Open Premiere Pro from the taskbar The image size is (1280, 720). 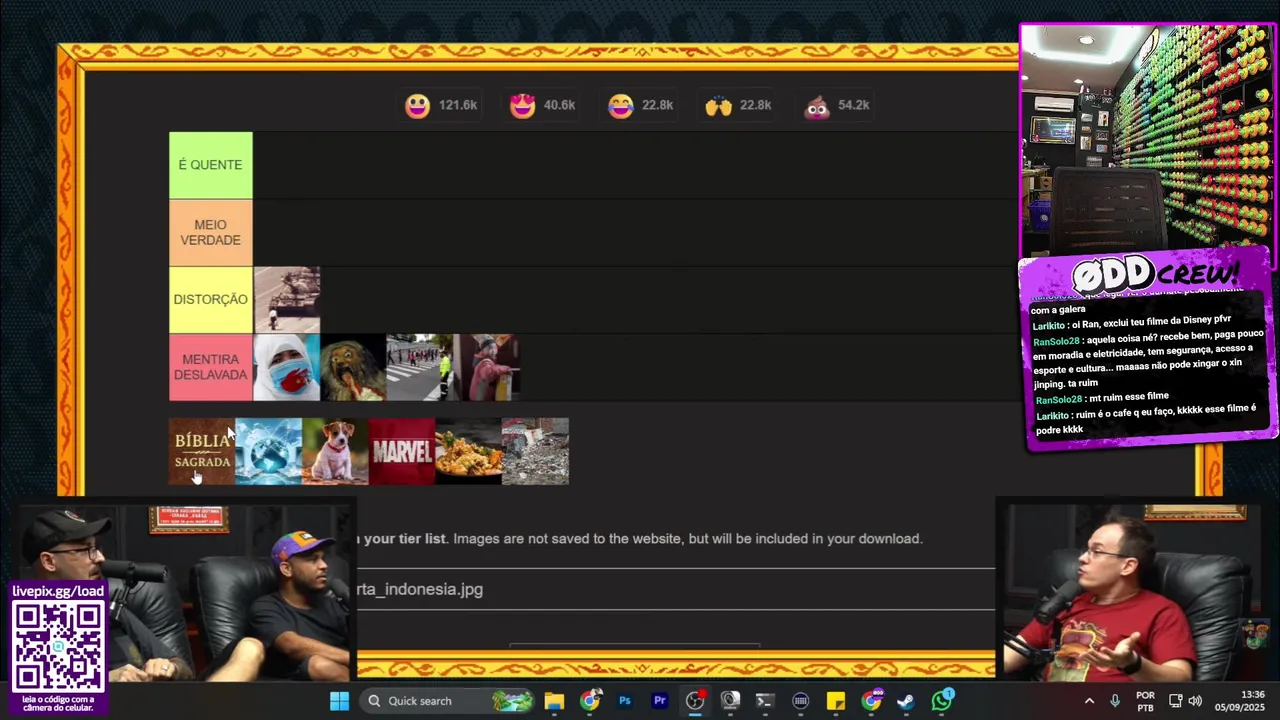point(660,701)
